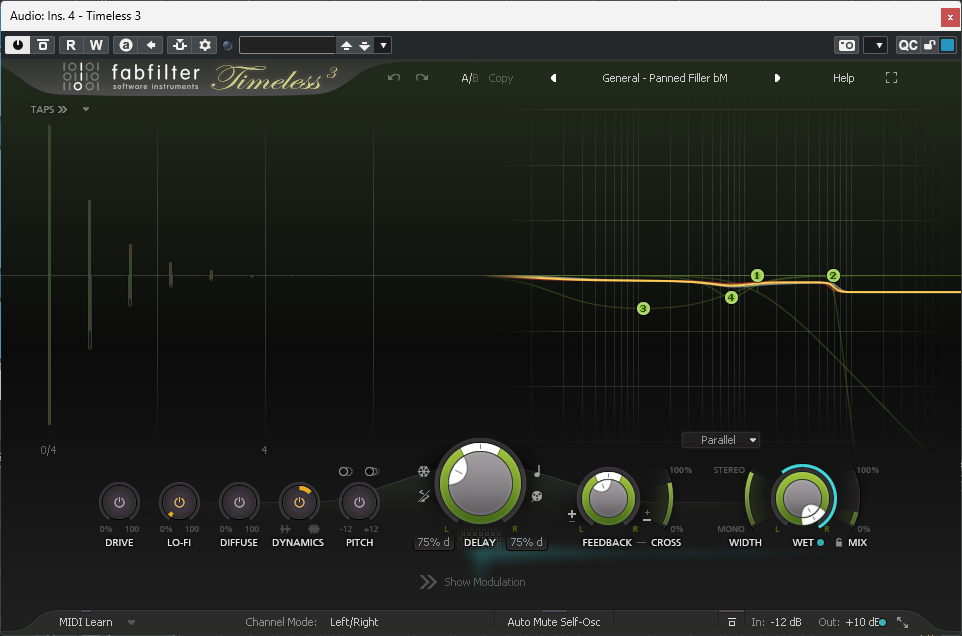
Task: Expand the TAPS panel
Action: (x=49, y=110)
